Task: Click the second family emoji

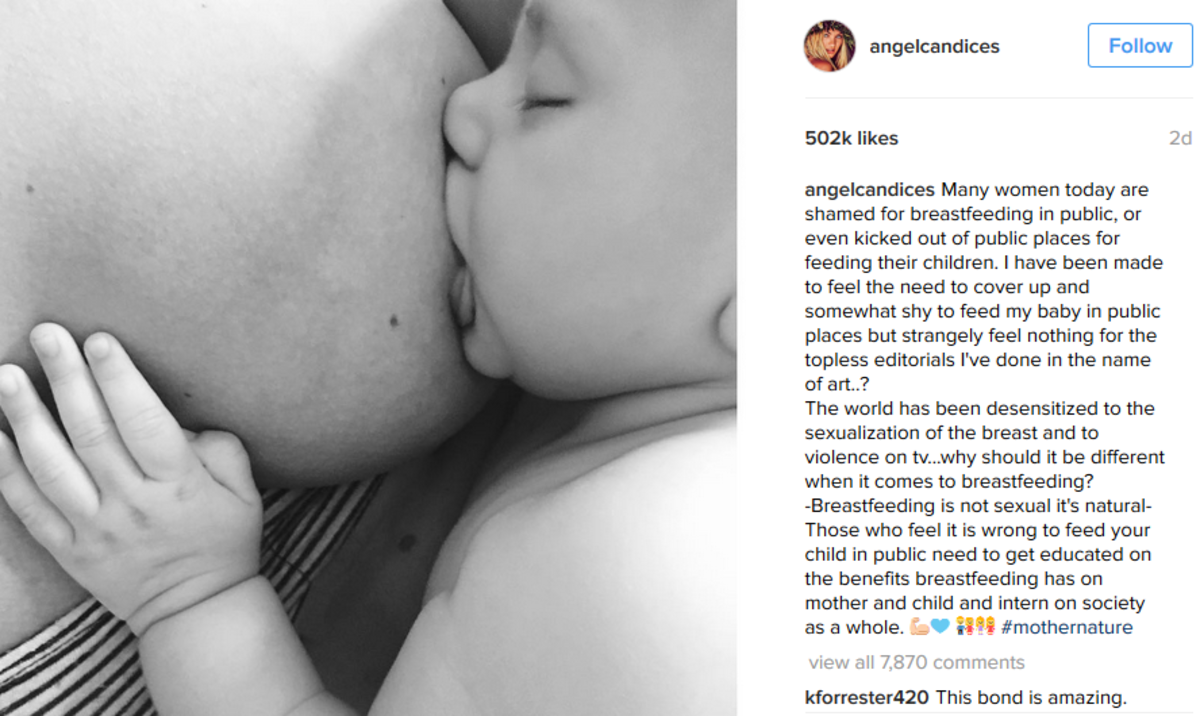Action: coord(986,627)
